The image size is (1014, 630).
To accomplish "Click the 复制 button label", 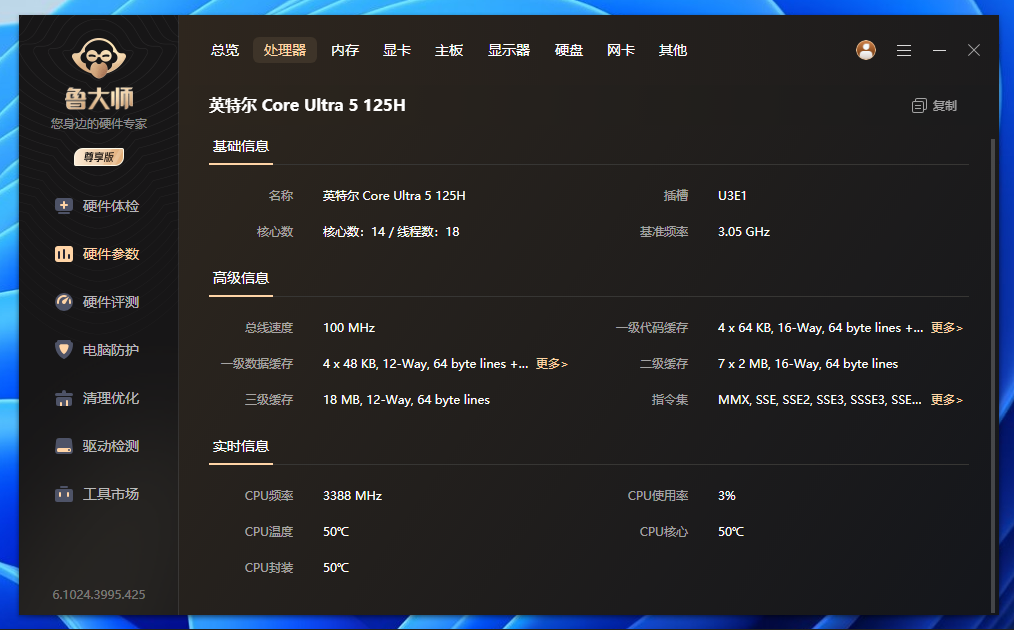I will [x=944, y=105].
